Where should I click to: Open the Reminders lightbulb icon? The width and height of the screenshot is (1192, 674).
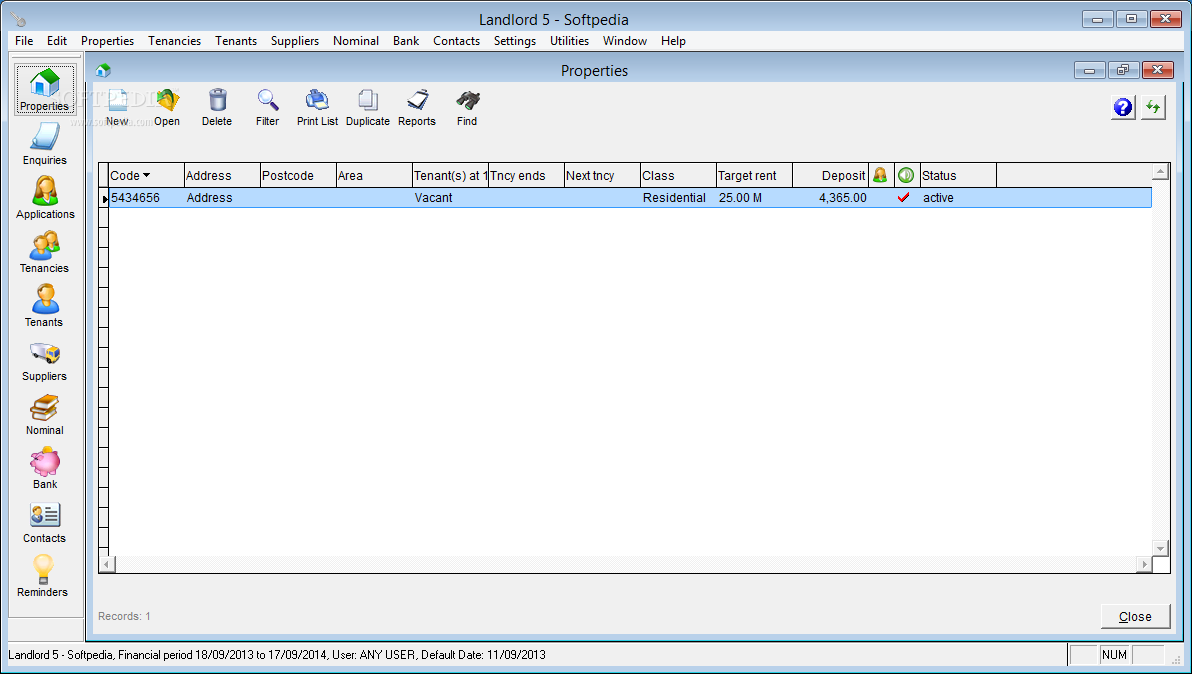coord(43,568)
